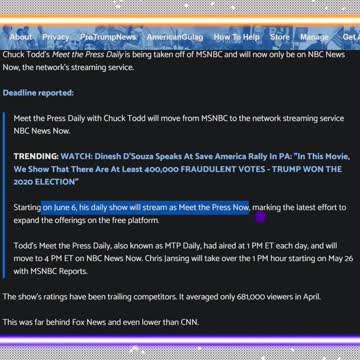Click 'NBC News Now.' in the blockquote

click(42, 131)
